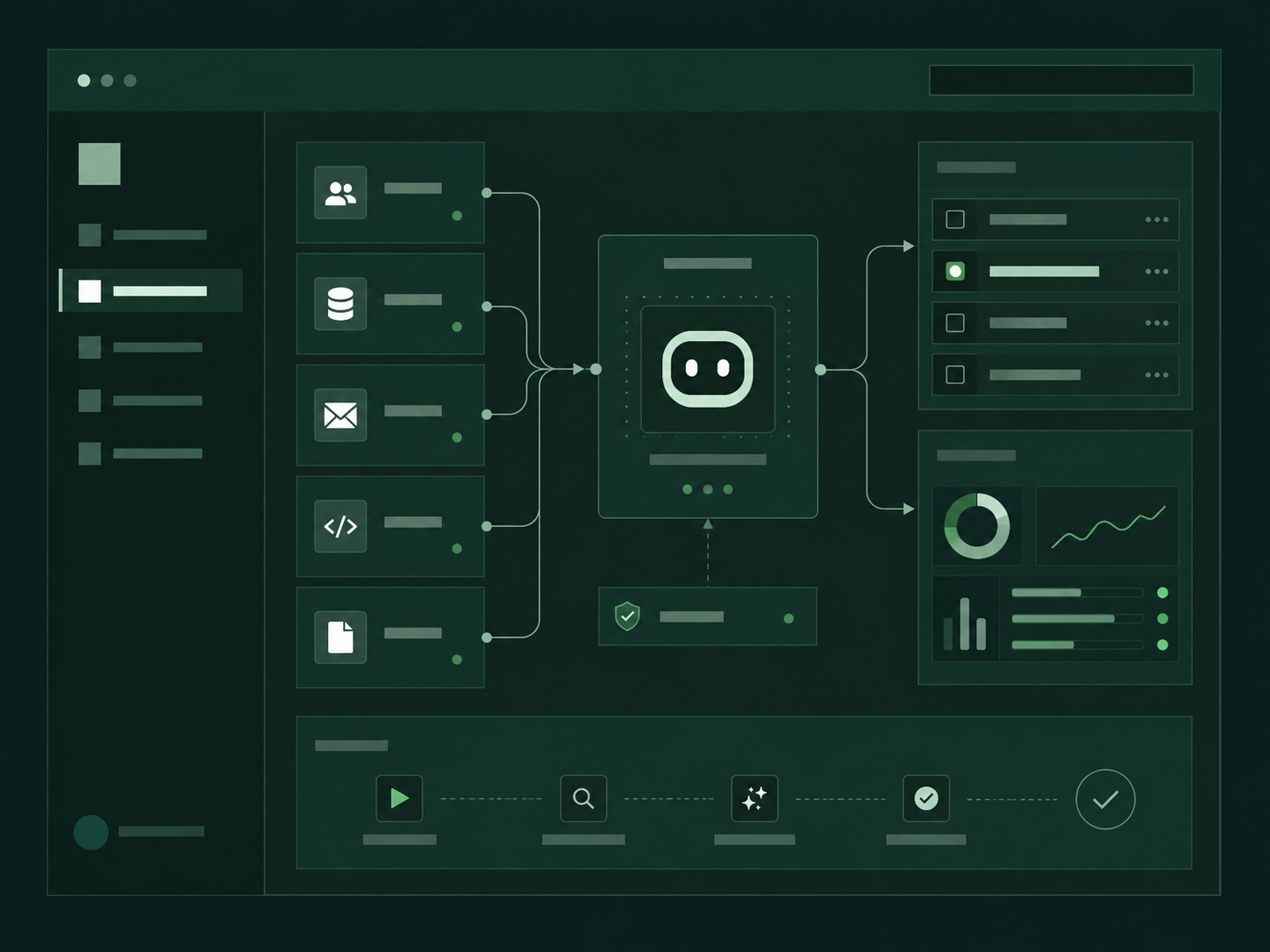Click the bar chart widget
This screenshot has width=1270, height=952.
tap(965, 623)
